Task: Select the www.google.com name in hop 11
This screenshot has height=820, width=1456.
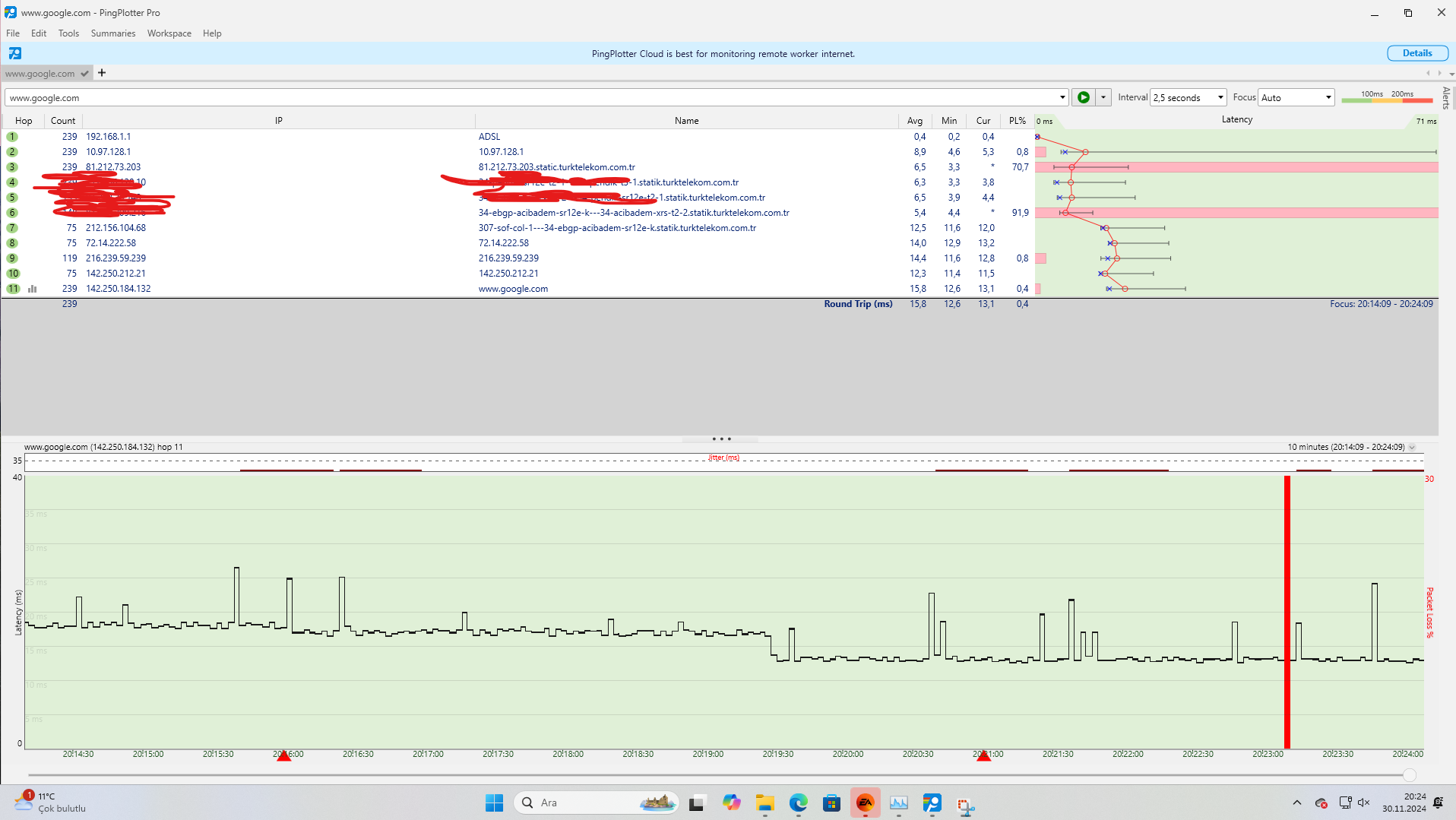Action: pyautogui.click(x=513, y=289)
